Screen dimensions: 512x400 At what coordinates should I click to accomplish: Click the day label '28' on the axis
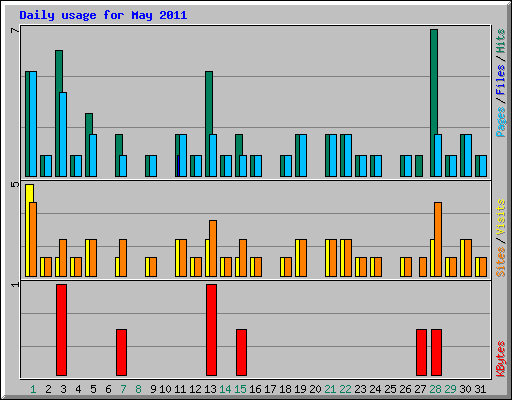point(435,389)
